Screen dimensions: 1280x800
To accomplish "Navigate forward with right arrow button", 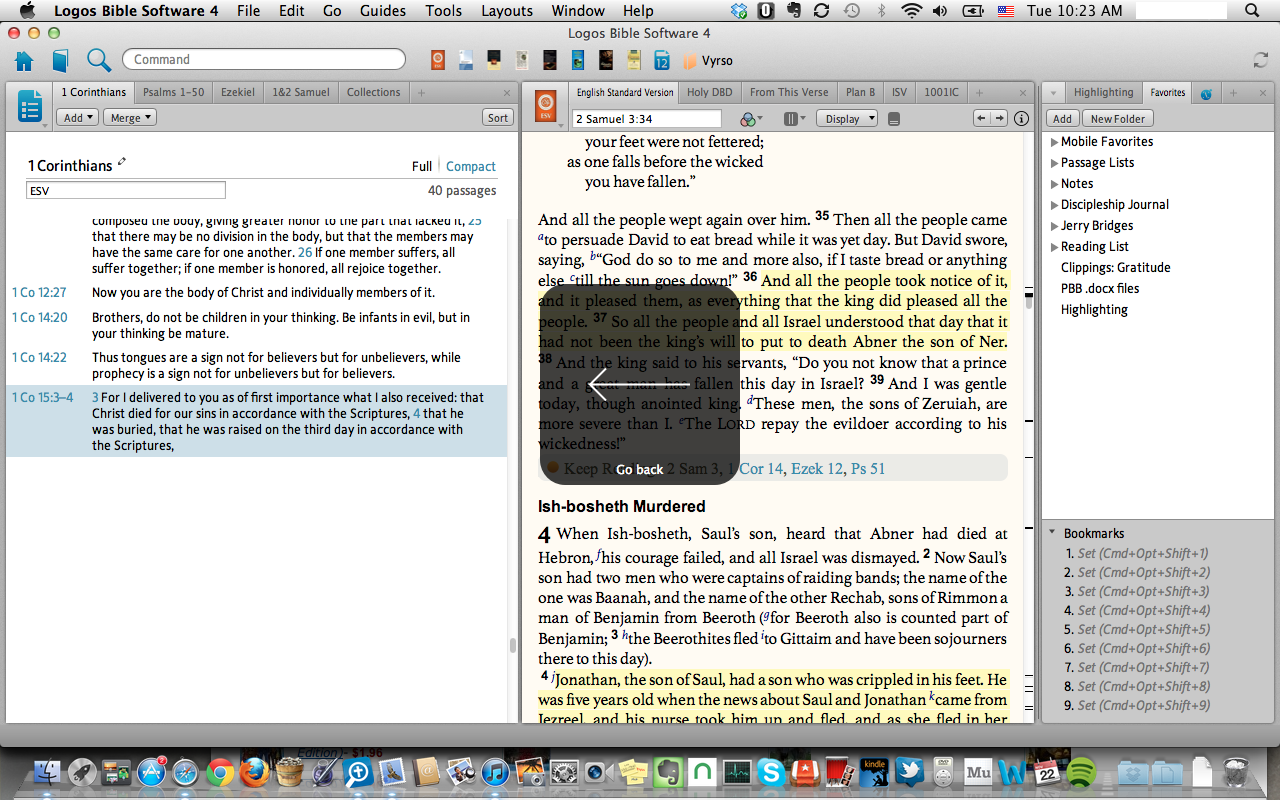I will pyautogui.click(x=999, y=118).
